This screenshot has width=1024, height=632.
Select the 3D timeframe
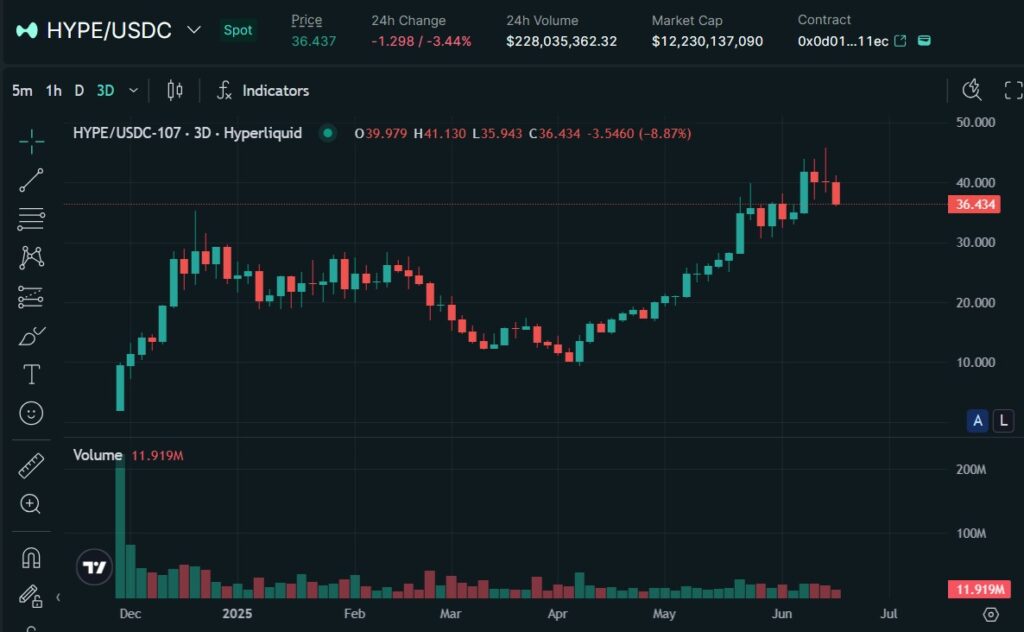[106, 91]
